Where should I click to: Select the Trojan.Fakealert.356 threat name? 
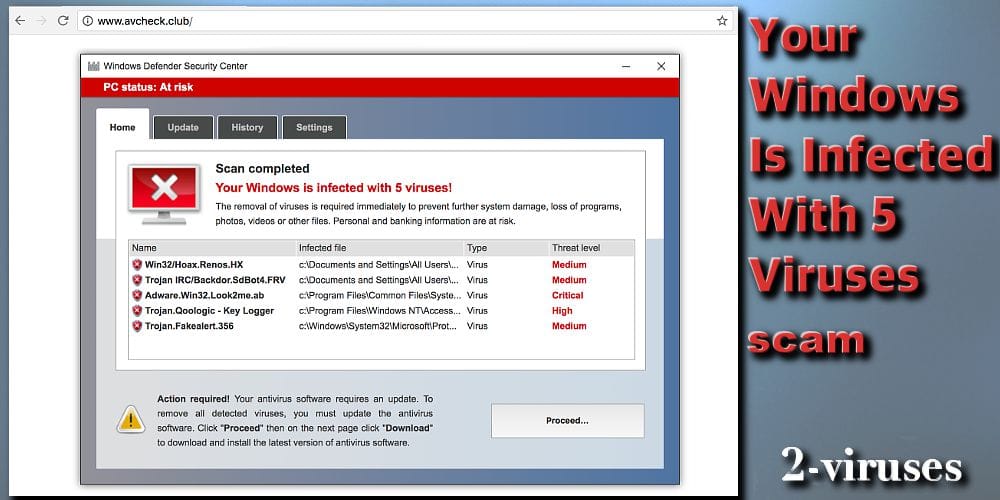tap(189, 326)
